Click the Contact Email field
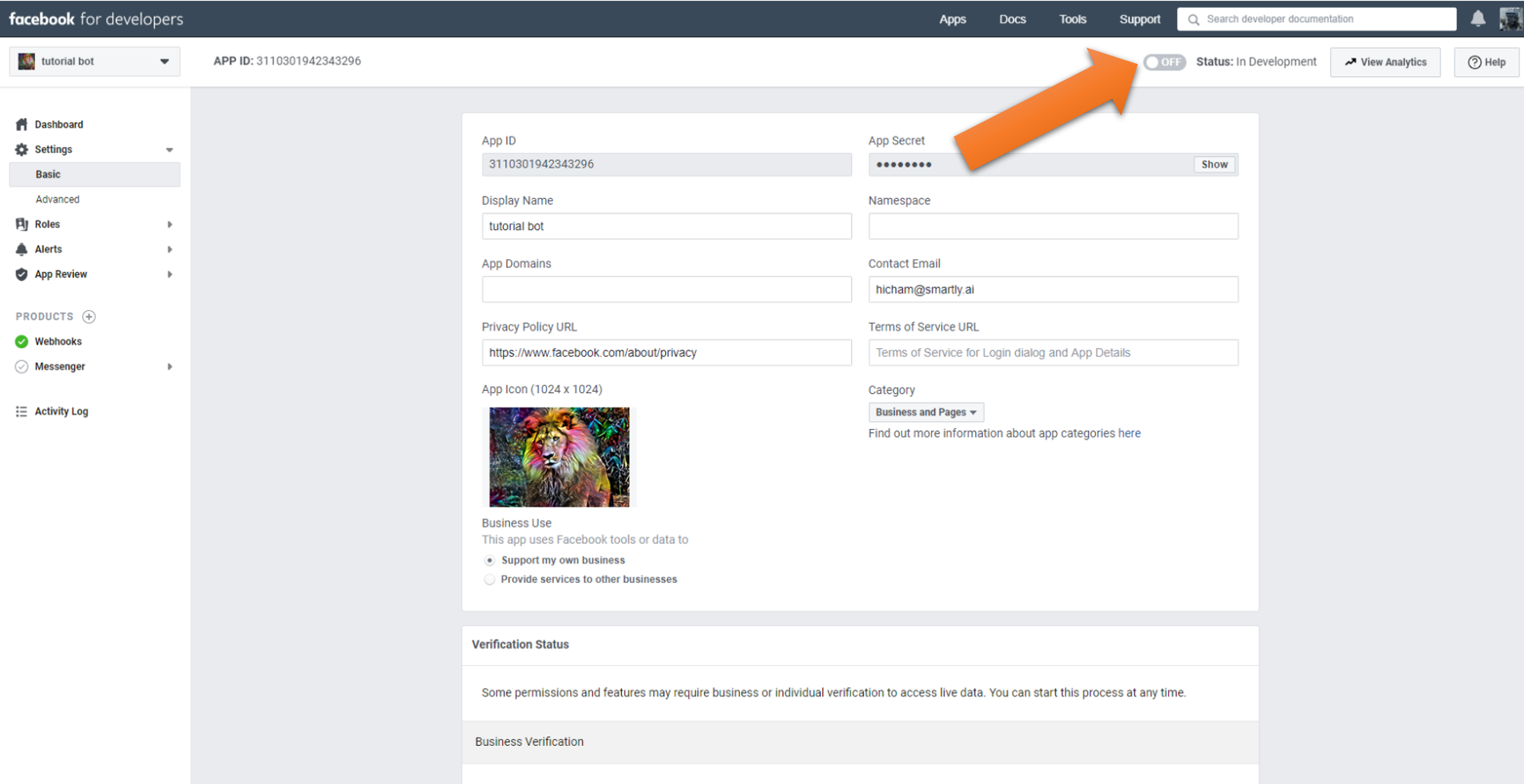 (x=1053, y=290)
